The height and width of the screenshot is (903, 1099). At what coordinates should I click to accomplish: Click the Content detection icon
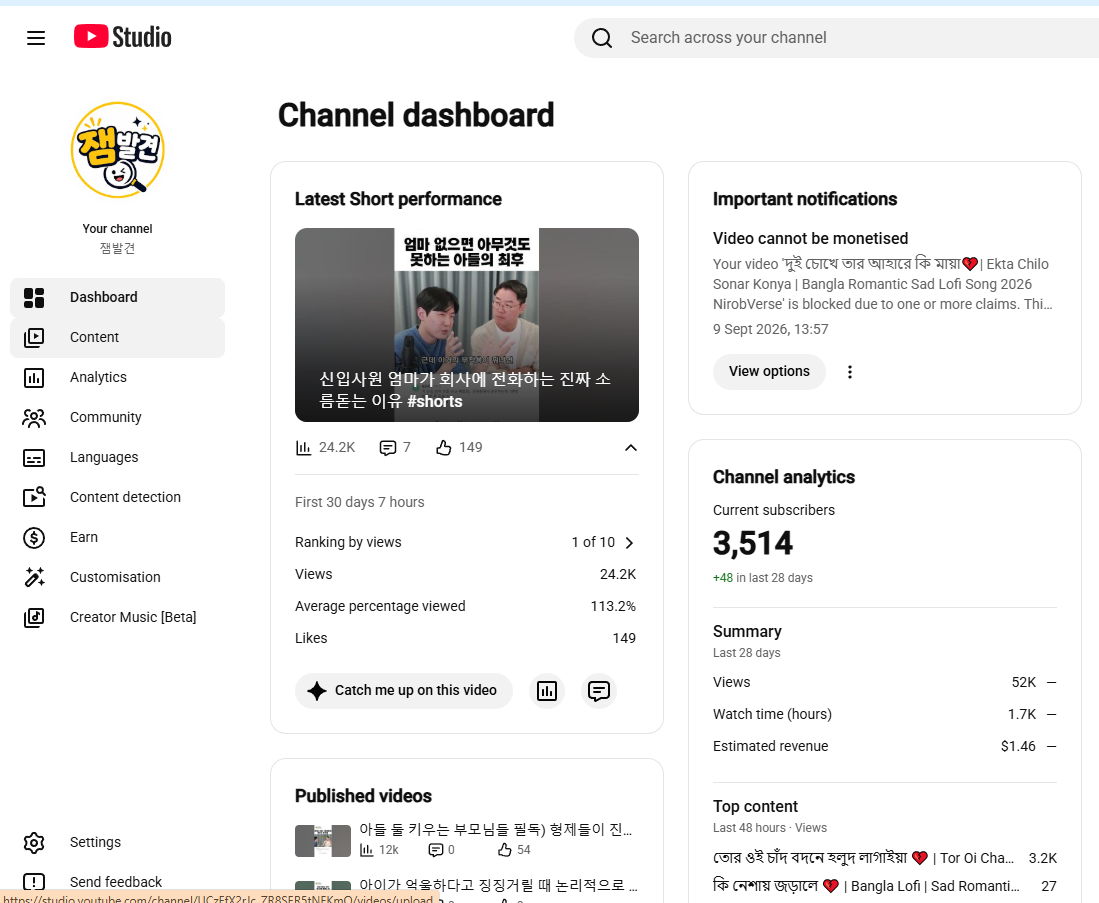click(34, 497)
